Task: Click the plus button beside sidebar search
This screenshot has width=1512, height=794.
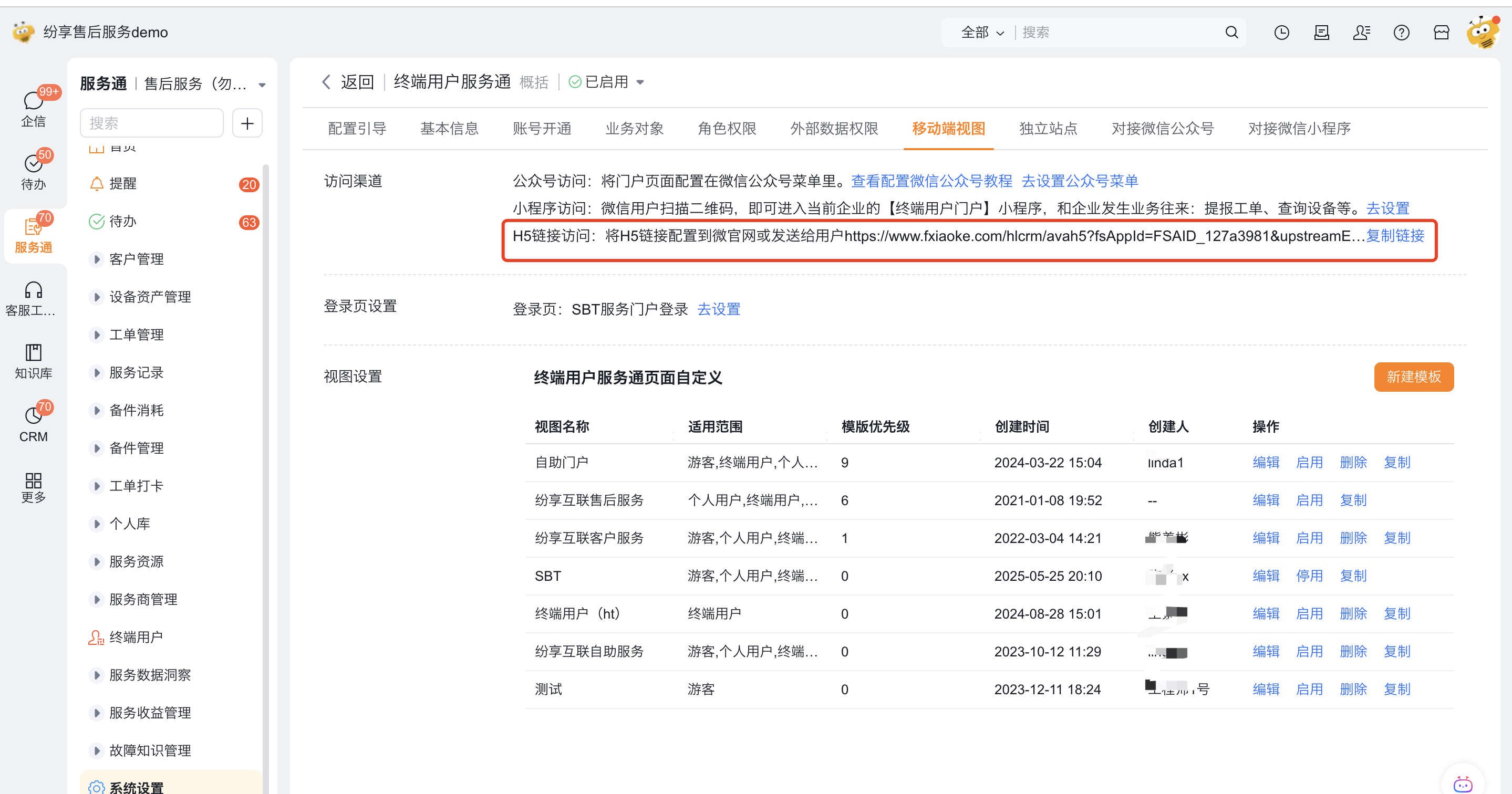Action: pyautogui.click(x=247, y=123)
